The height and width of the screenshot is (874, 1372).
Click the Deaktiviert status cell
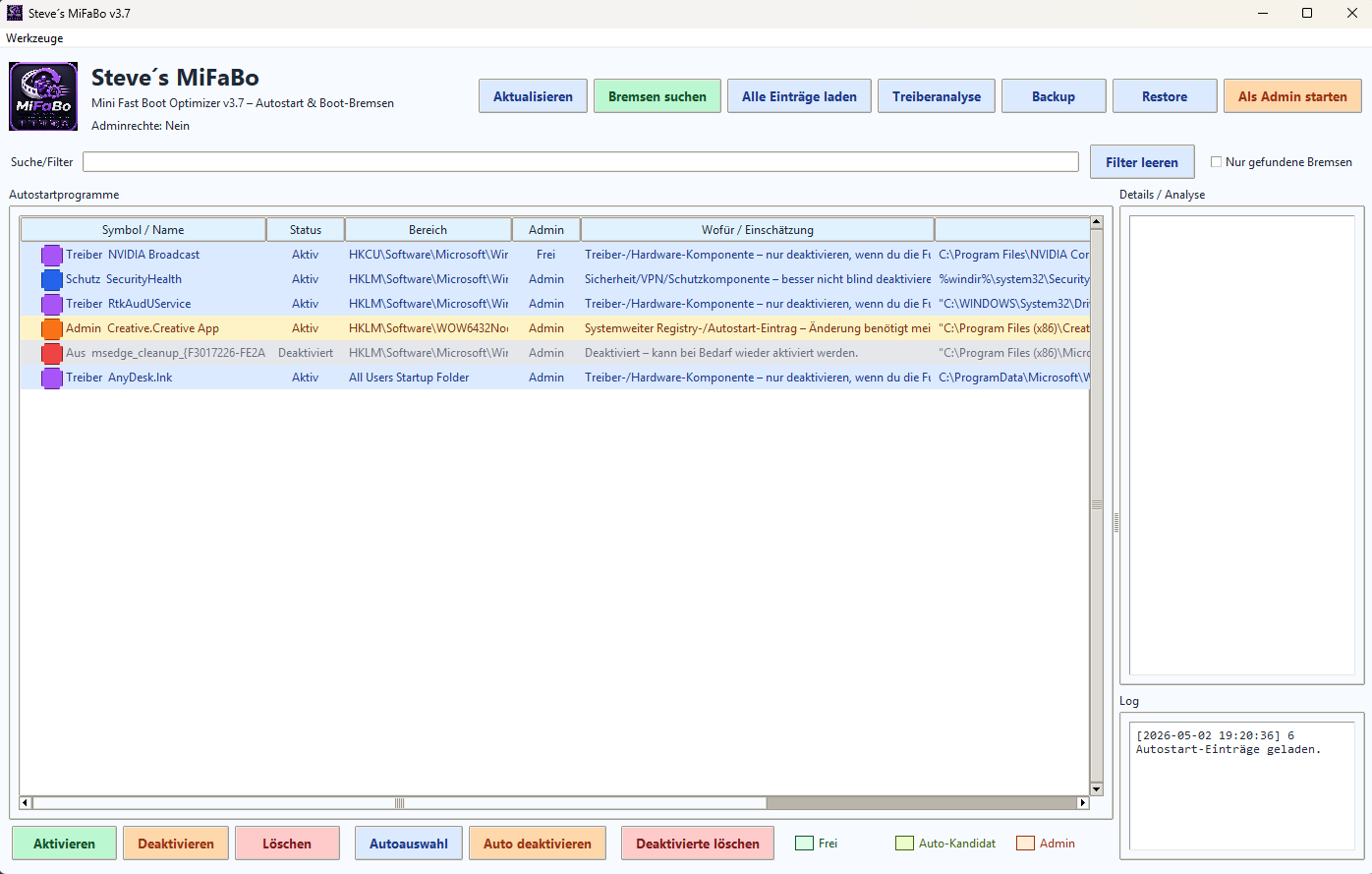(x=306, y=353)
